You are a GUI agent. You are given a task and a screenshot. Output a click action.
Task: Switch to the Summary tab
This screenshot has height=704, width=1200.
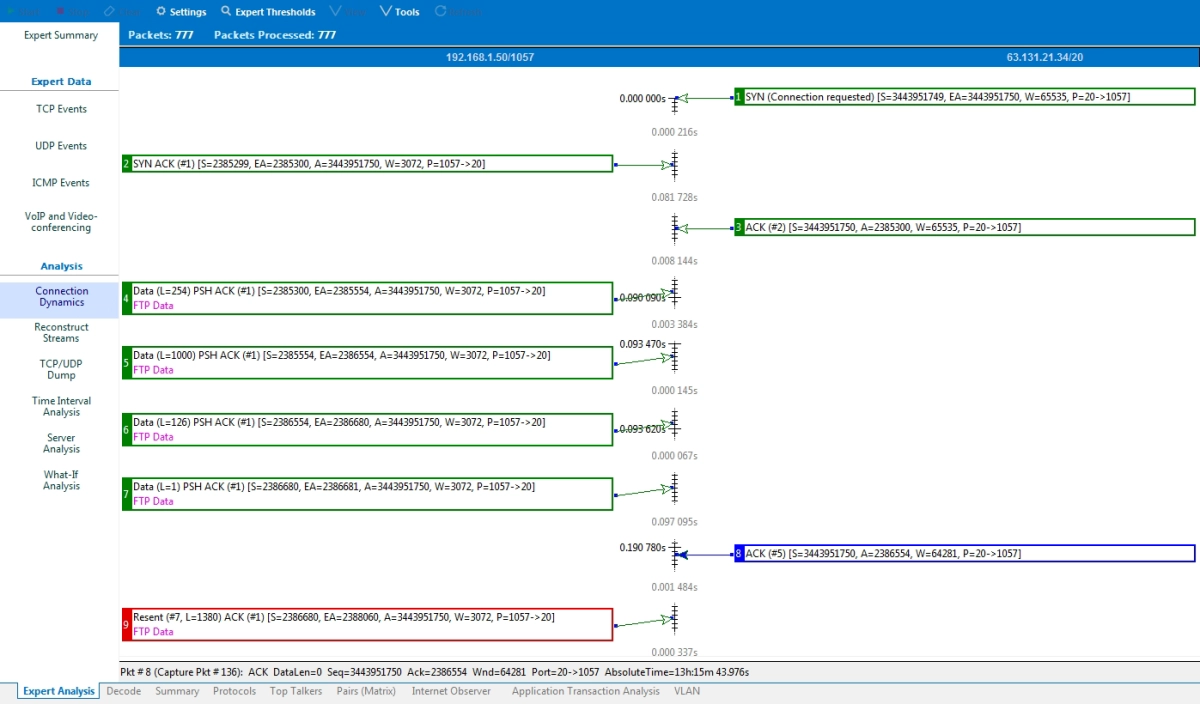(x=177, y=691)
